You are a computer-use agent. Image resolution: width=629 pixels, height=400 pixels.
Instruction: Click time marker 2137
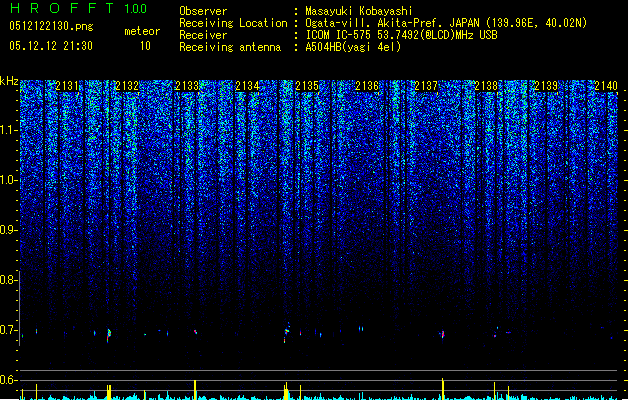coord(426,86)
